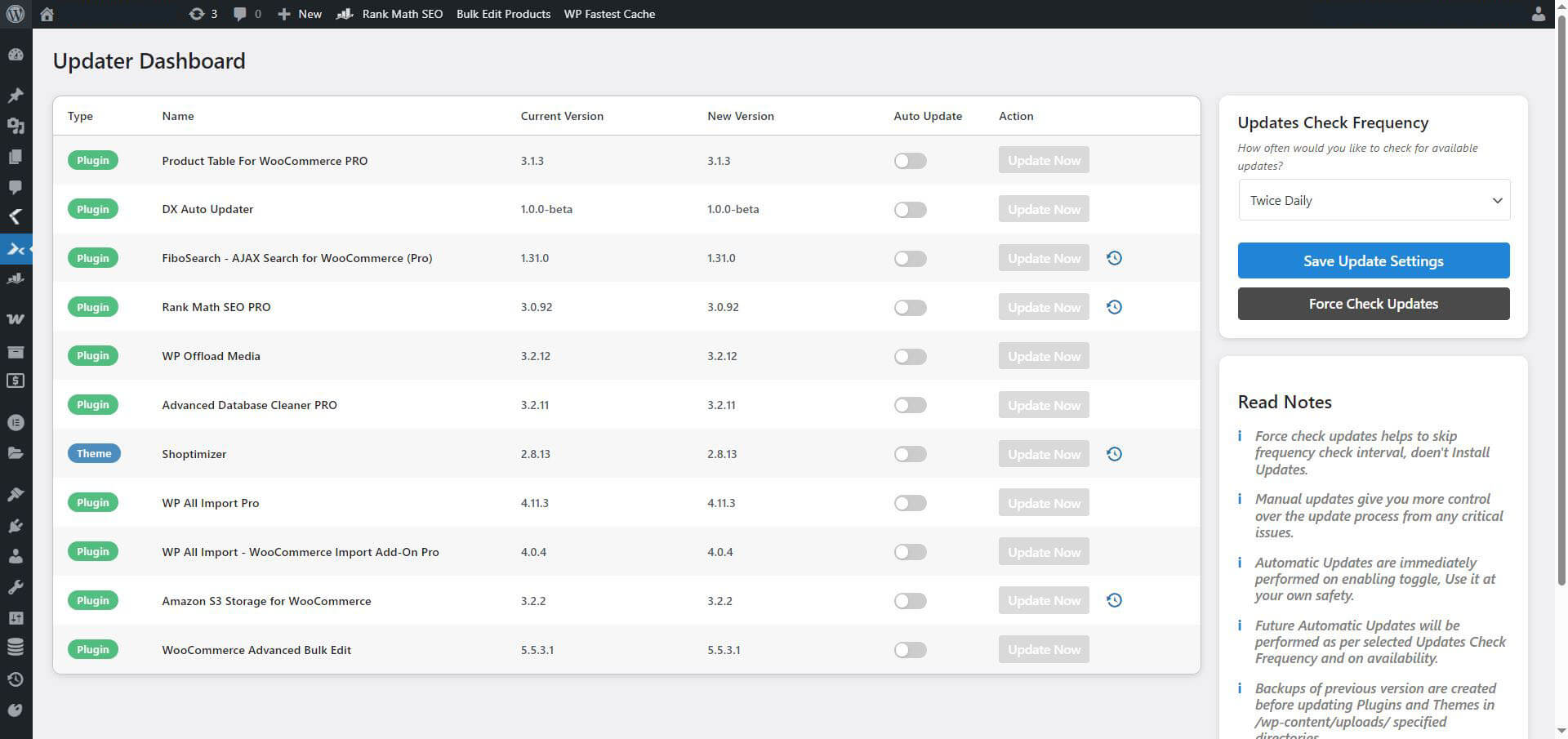
Task: Click rollback icon for Amazon S3 Storage
Action: click(x=1114, y=601)
